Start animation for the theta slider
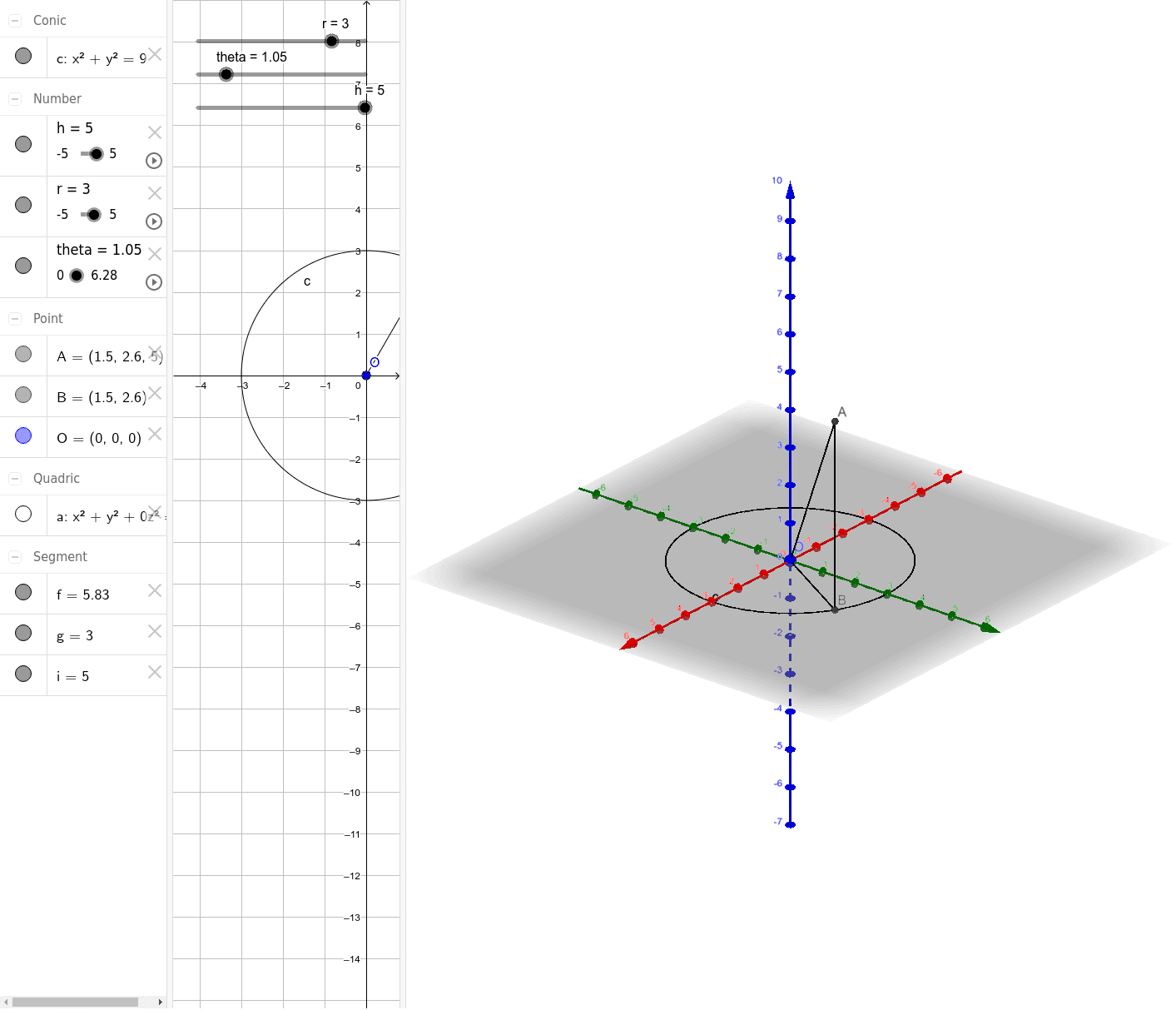This screenshot has height=1010, width=1176. coord(153,282)
